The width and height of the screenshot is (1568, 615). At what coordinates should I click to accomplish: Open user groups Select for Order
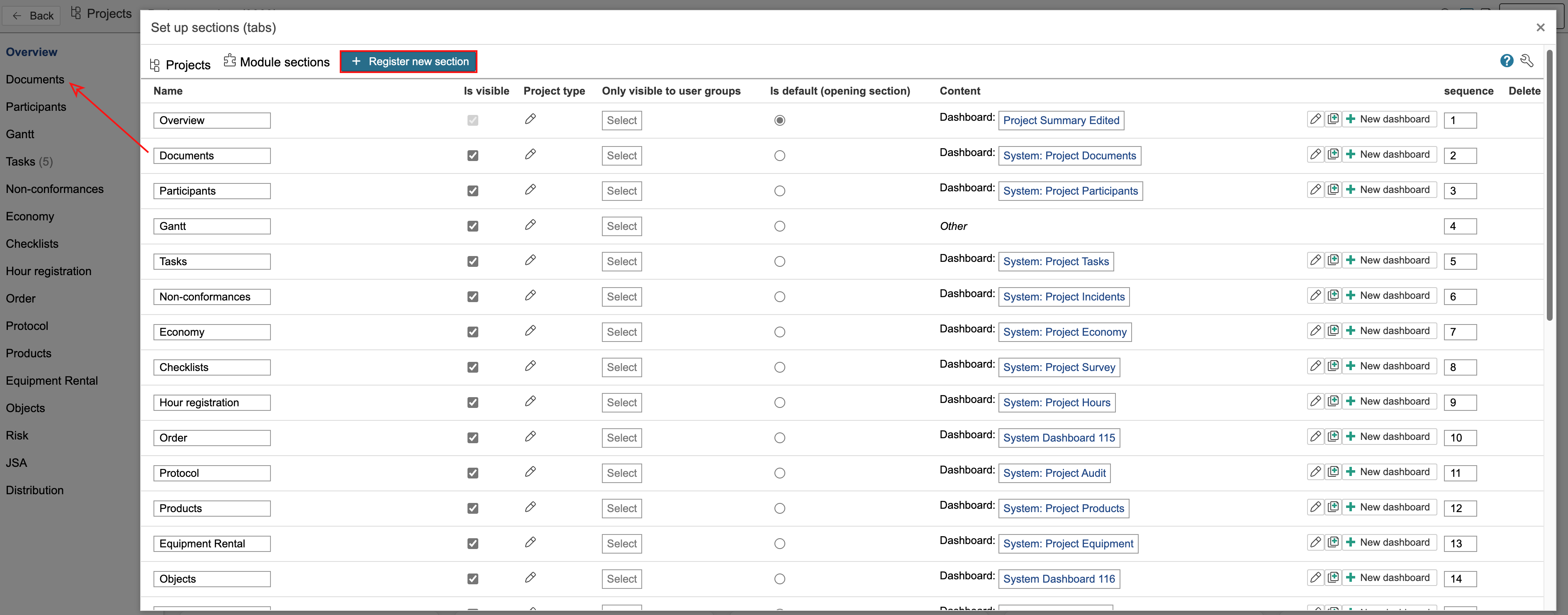click(x=621, y=438)
